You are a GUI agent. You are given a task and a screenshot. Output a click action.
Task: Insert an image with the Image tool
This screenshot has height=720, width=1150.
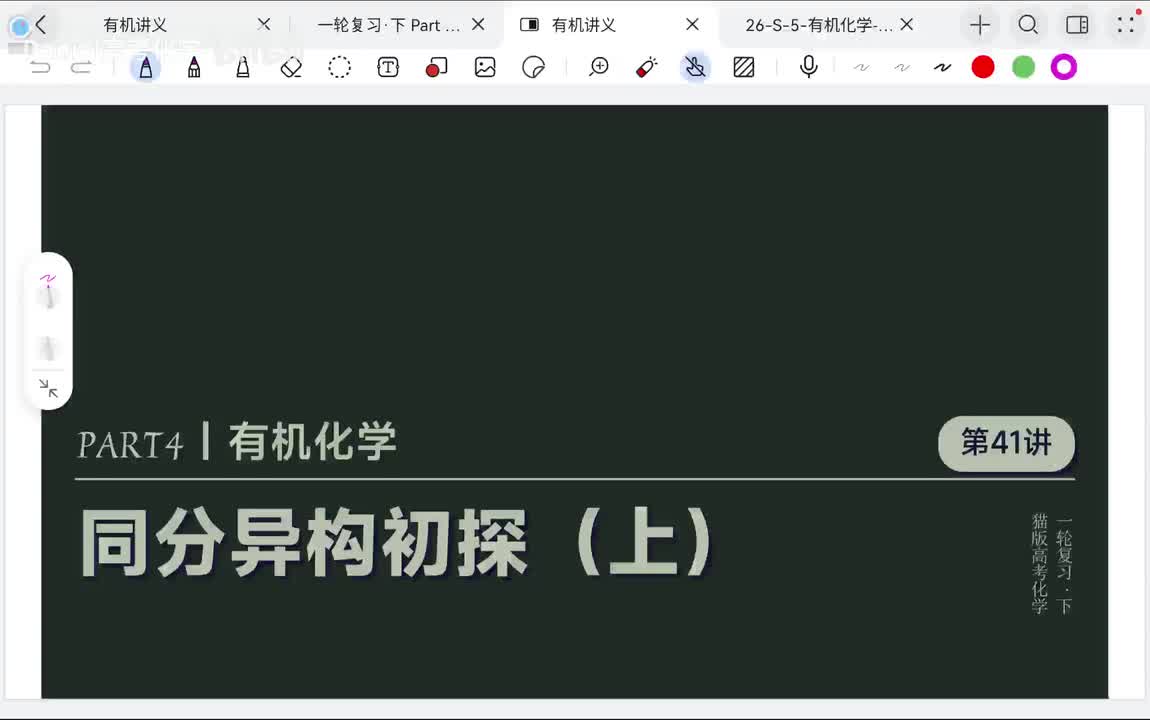[485, 67]
